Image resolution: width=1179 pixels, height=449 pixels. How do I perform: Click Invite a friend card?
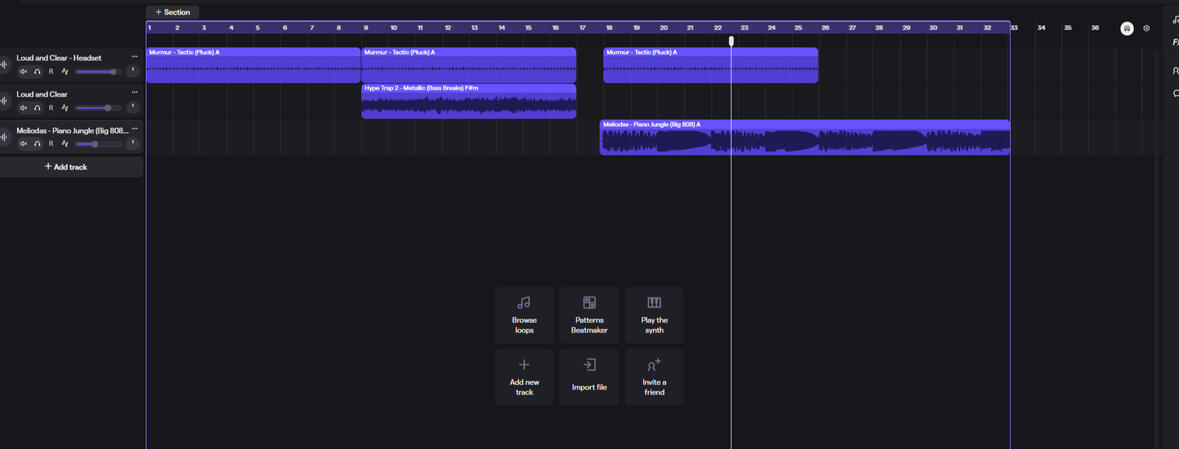click(654, 377)
